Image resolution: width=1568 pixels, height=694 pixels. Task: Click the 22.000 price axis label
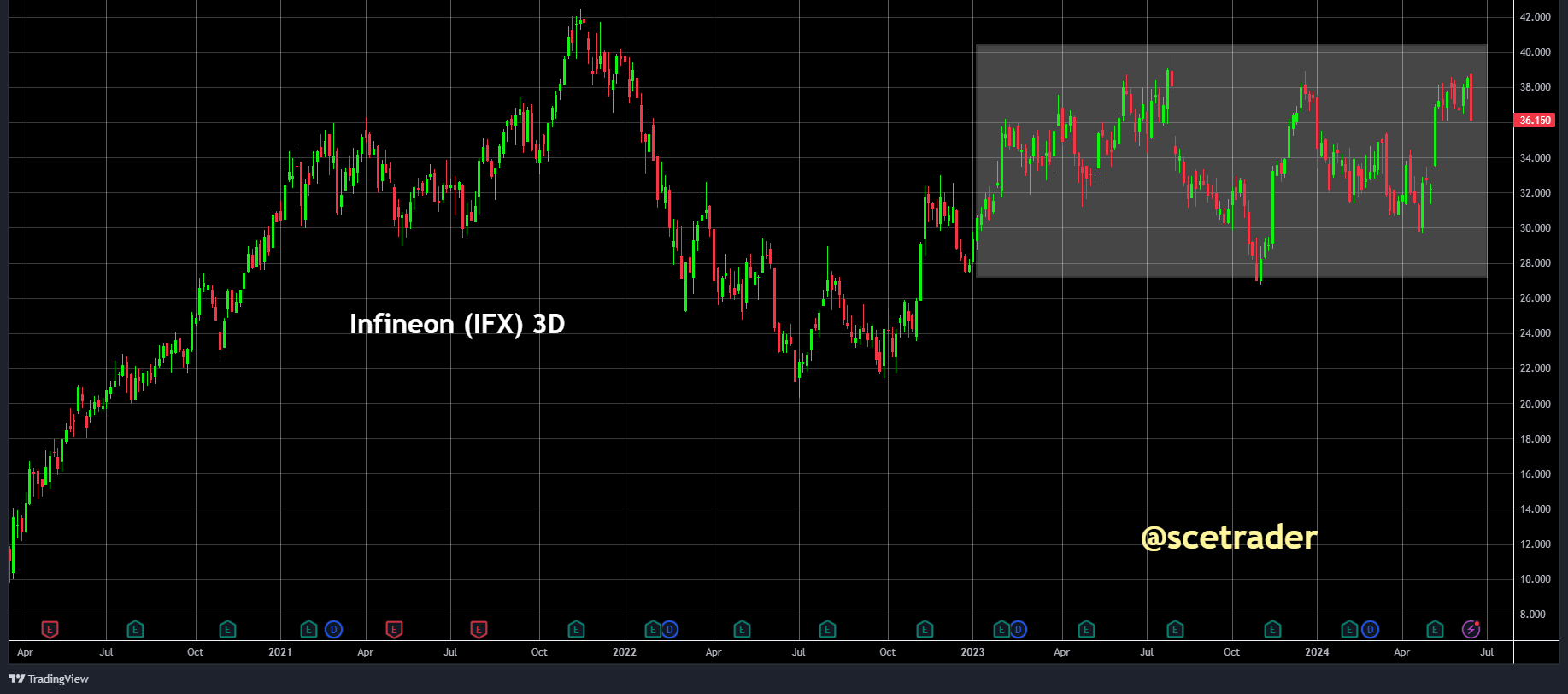click(1535, 368)
